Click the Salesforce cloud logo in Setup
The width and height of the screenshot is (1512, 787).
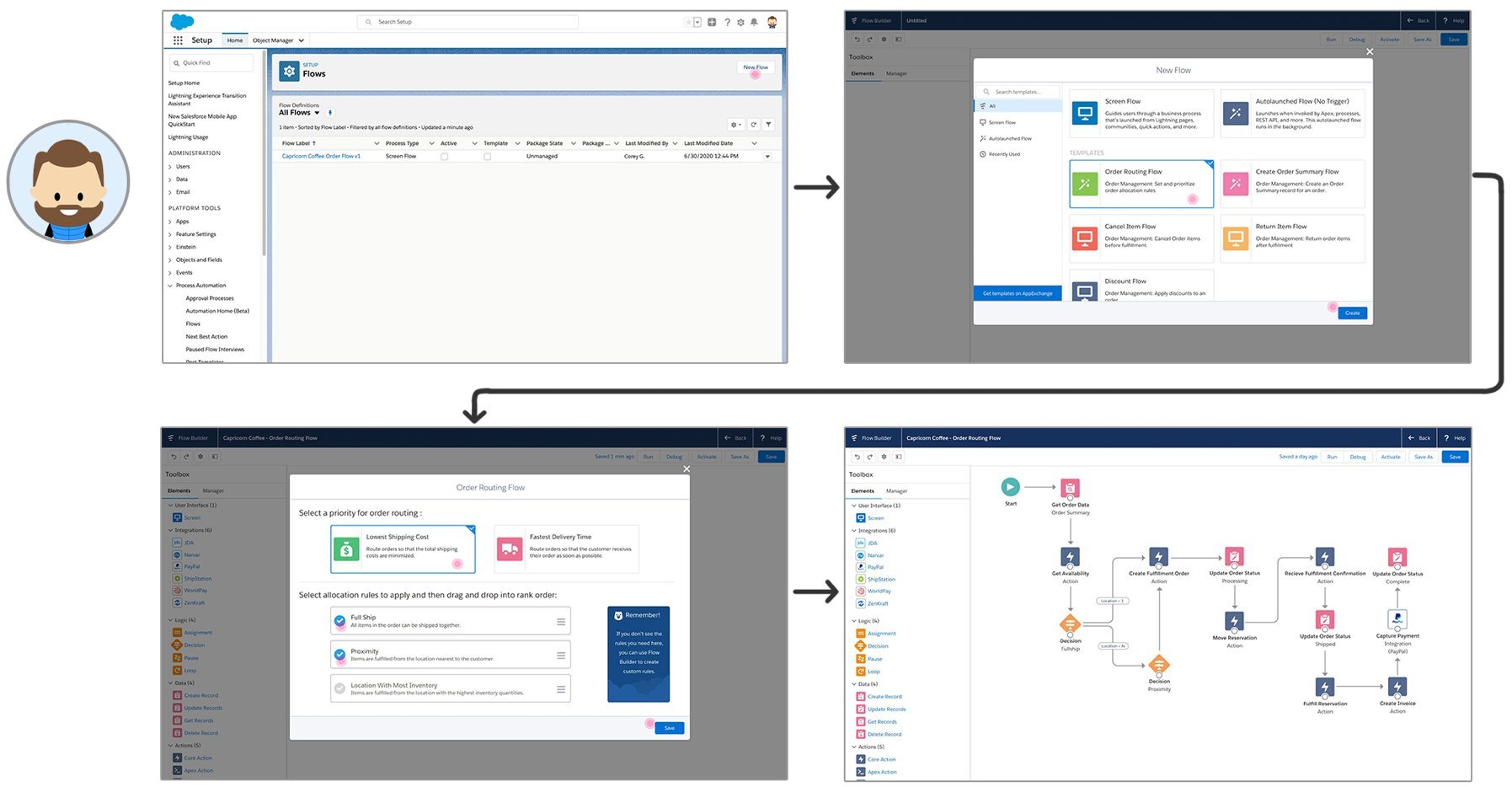[x=182, y=22]
